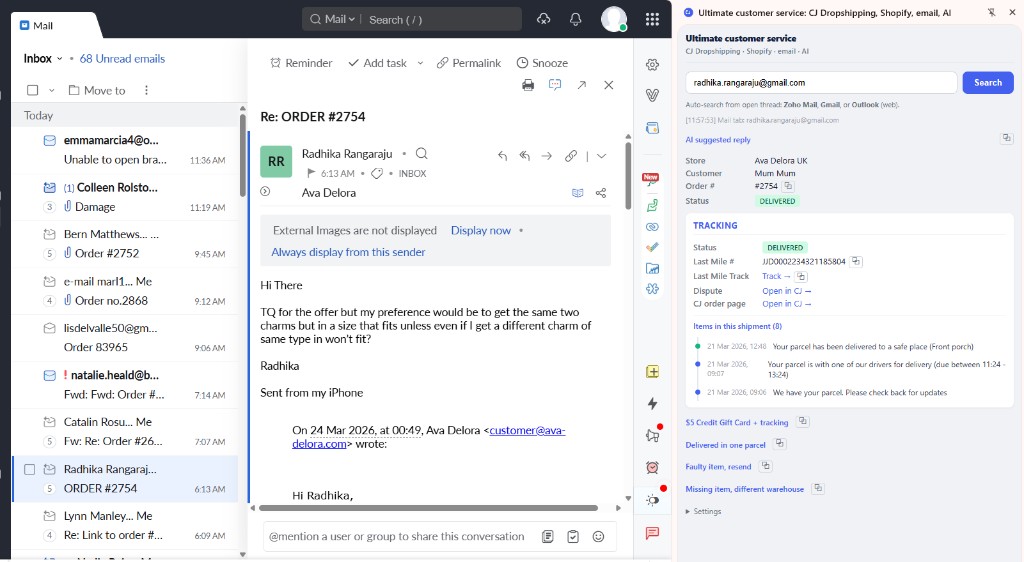Image resolution: width=1024 pixels, height=562 pixels.
Task: Open the Bern Matthews Order #2752 email
Action: pyautogui.click(x=125, y=243)
